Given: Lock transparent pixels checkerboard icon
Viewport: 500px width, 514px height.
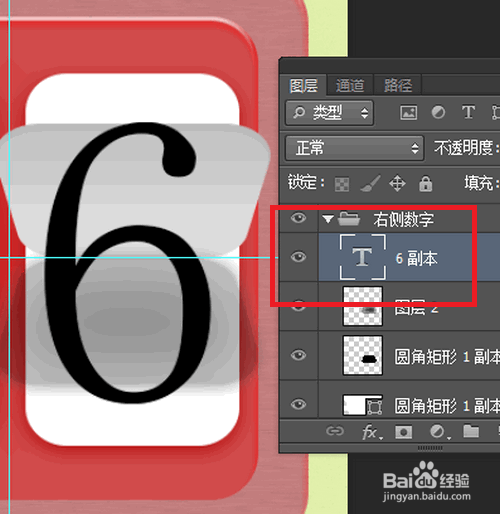Looking at the screenshot, I should [342, 184].
